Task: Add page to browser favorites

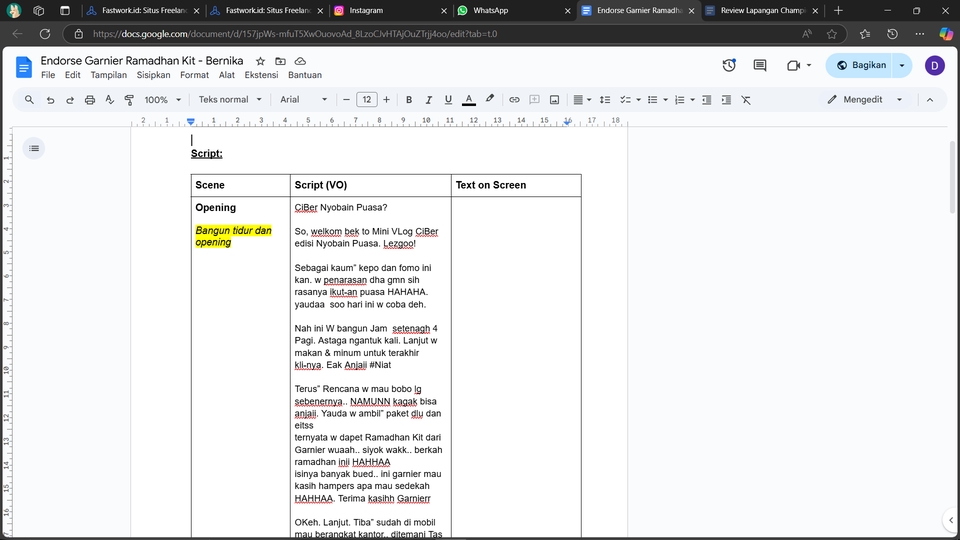Action: [x=831, y=34]
